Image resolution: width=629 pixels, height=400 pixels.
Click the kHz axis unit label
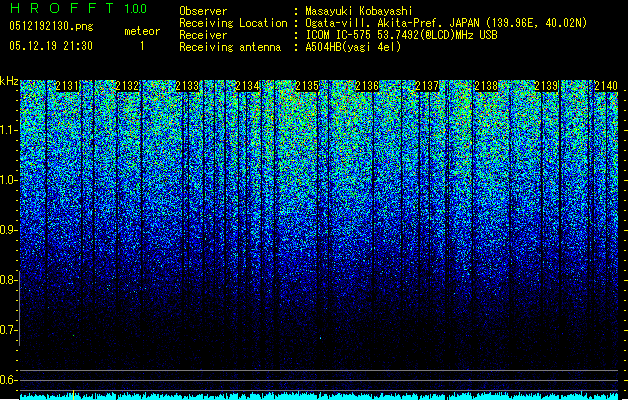[9, 81]
